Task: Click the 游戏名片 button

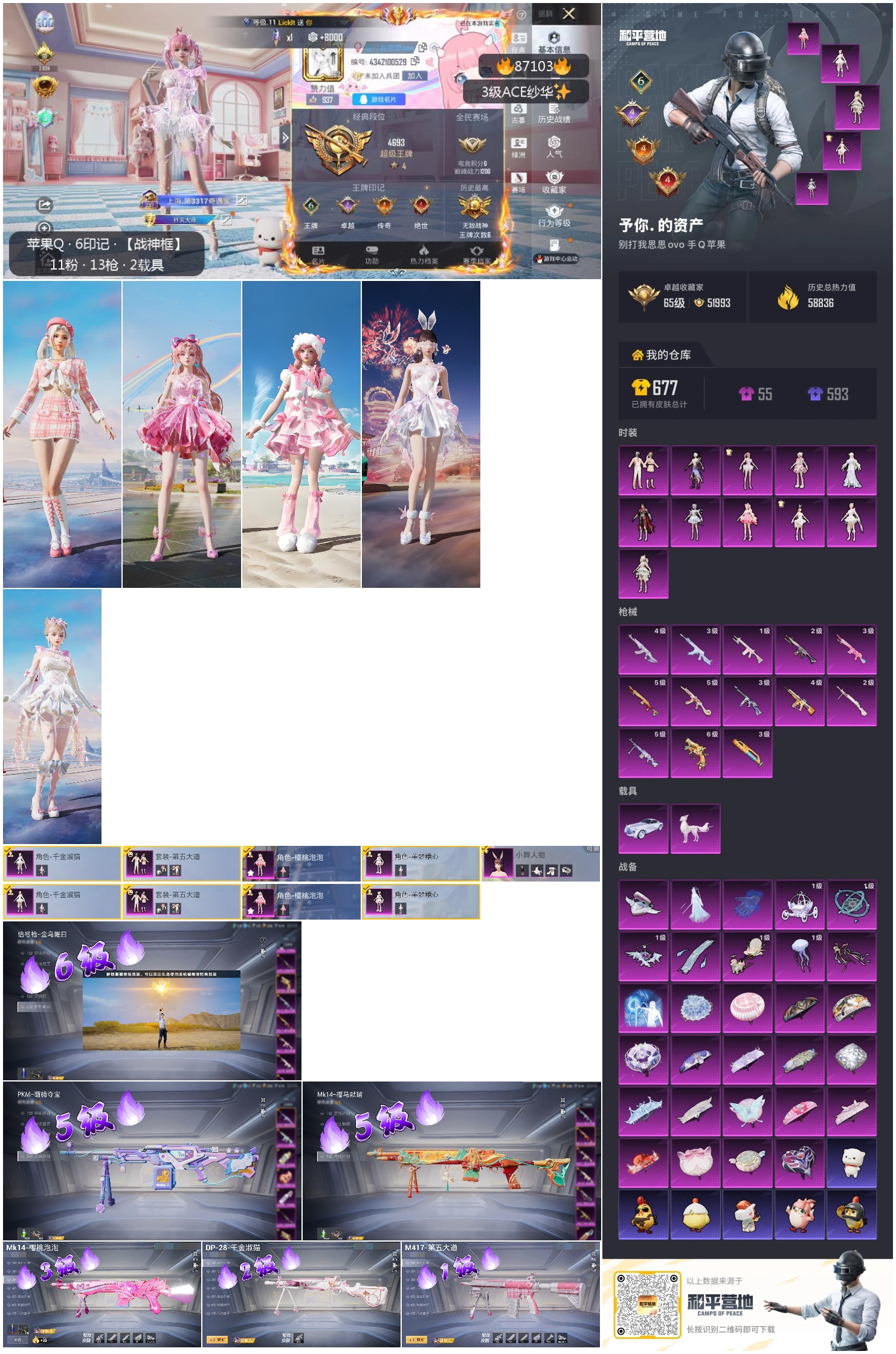Action: click(379, 99)
